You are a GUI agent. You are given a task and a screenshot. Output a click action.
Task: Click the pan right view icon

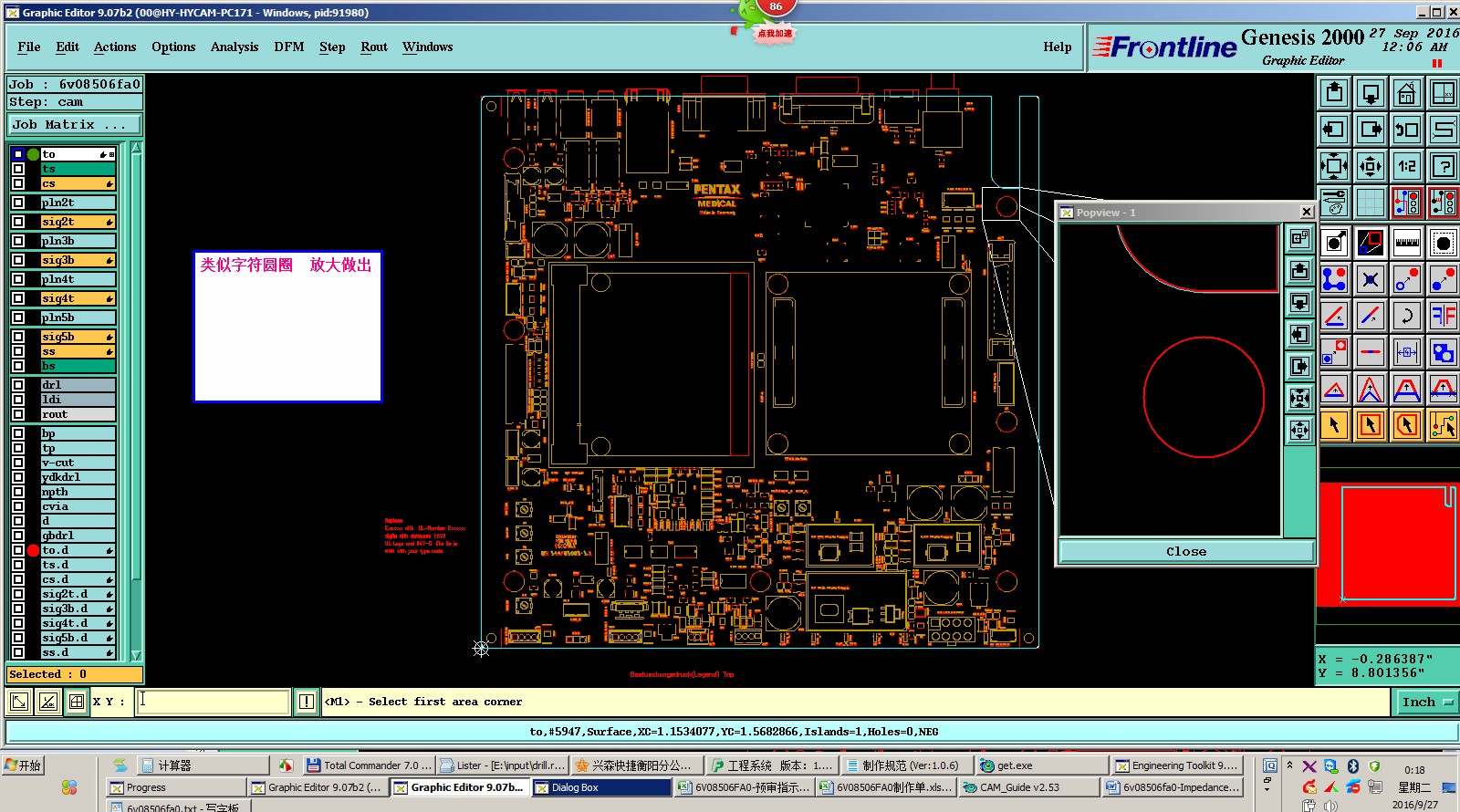[x=1371, y=130]
